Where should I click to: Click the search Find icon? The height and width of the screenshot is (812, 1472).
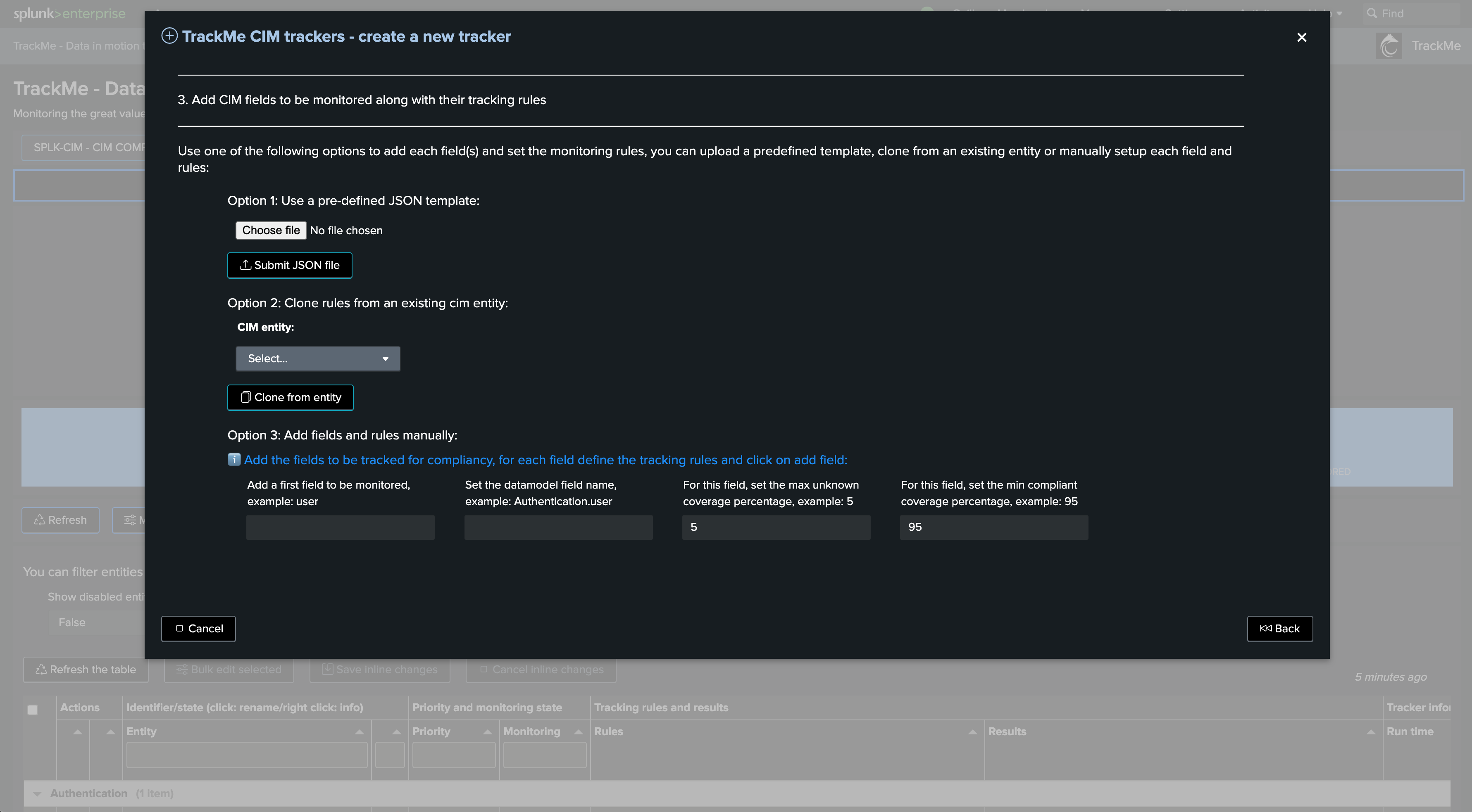(1372, 13)
